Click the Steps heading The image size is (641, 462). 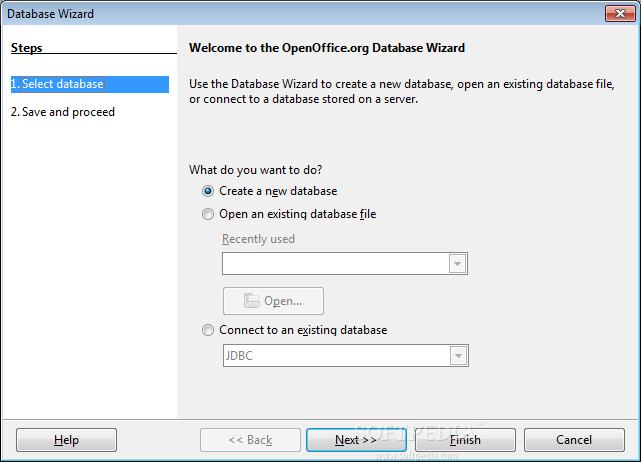(27, 48)
